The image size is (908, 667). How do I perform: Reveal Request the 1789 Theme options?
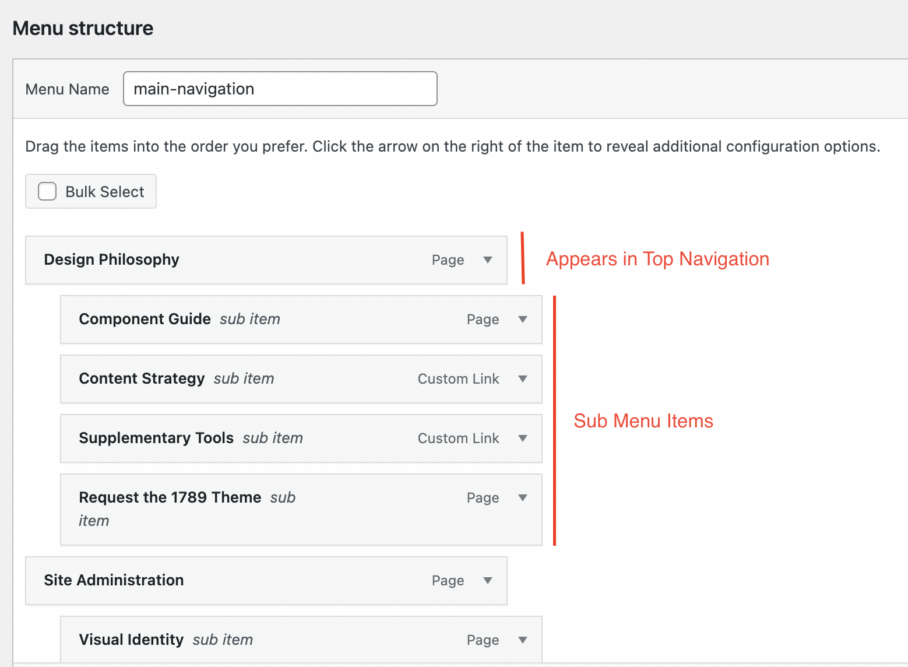[x=522, y=498]
